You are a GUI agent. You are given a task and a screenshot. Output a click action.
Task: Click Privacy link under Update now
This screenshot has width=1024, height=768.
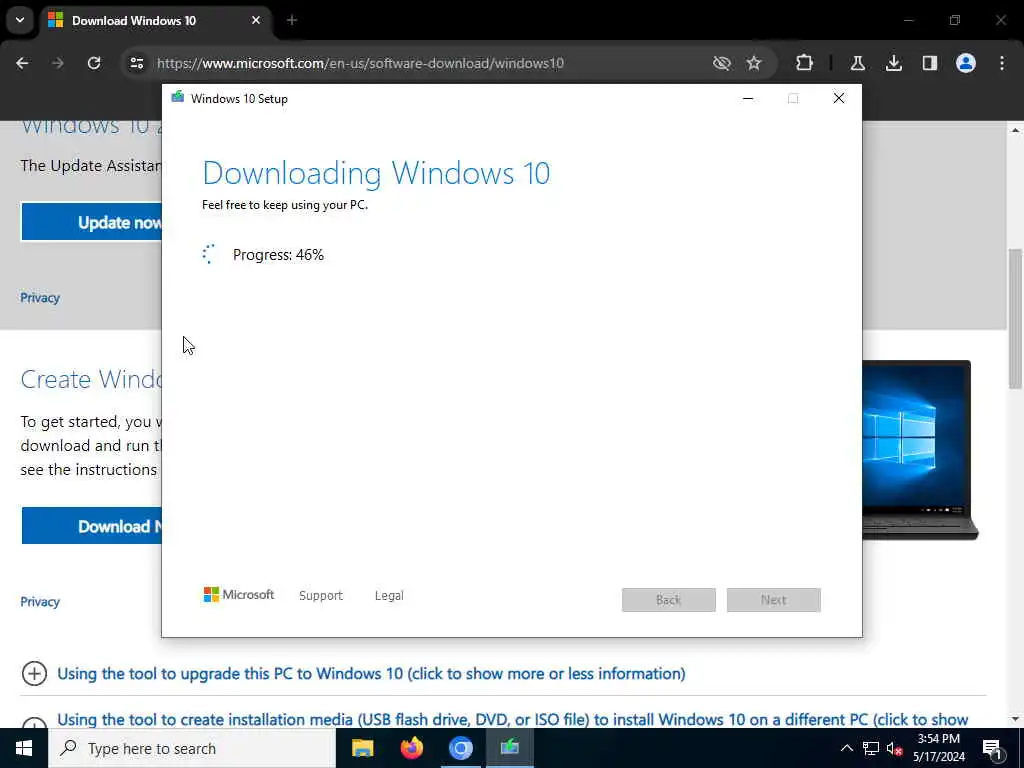tap(40, 298)
